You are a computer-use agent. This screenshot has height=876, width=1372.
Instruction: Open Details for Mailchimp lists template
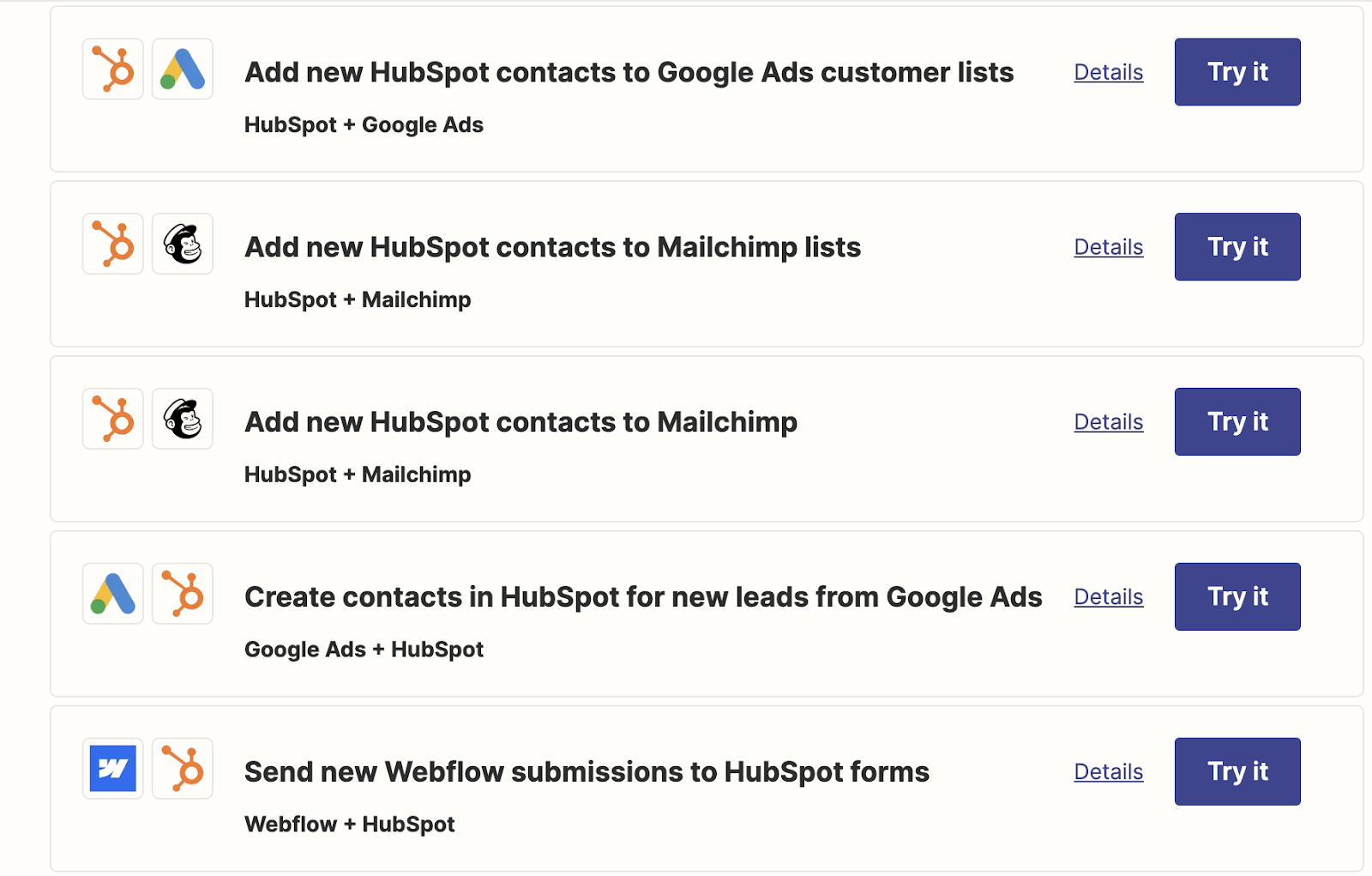pyautogui.click(x=1108, y=246)
